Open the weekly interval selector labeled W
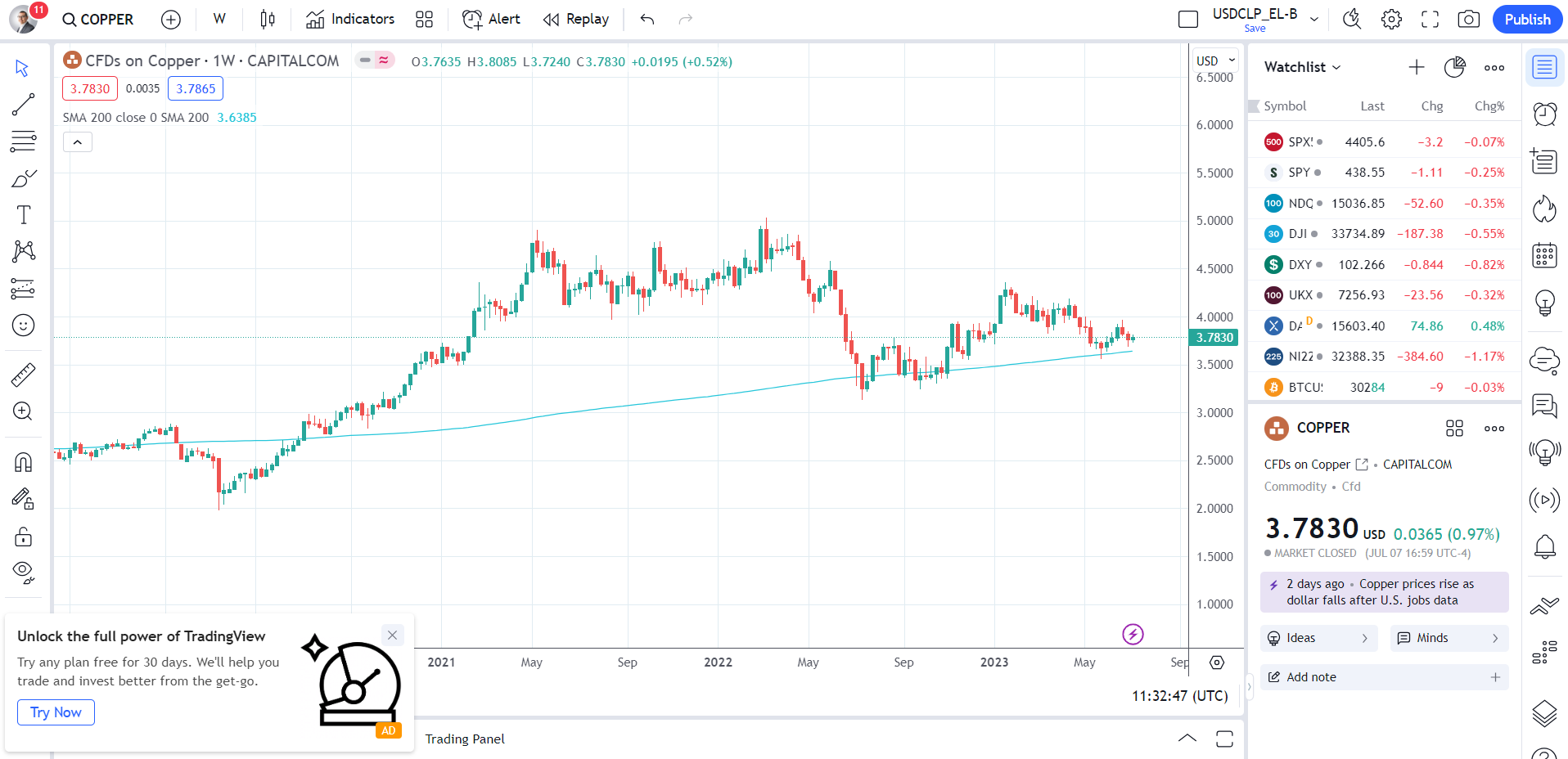This screenshot has width=1568, height=759. [218, 19]
